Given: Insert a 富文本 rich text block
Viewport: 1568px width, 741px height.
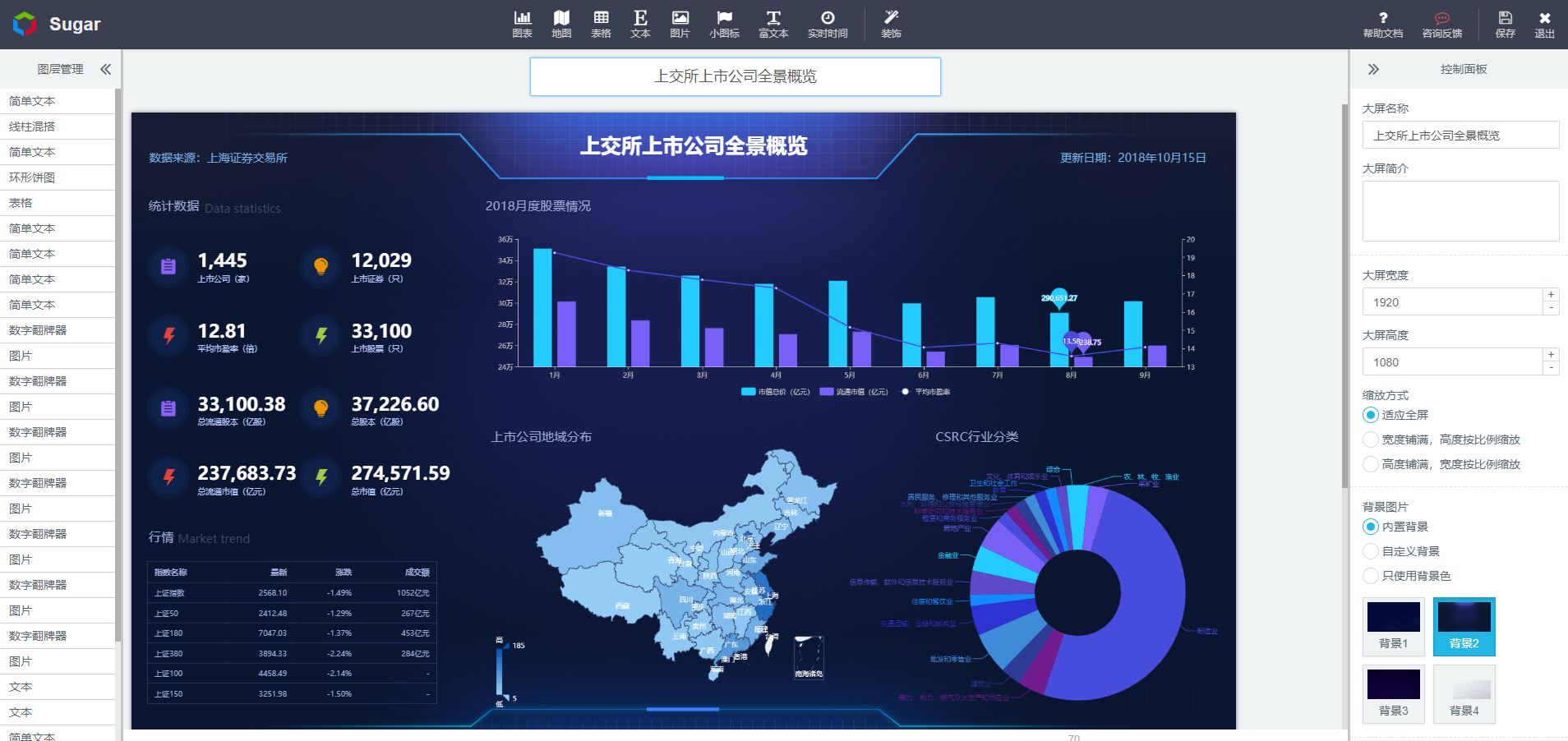Looking at the screenshot, I should pos(773,25).
